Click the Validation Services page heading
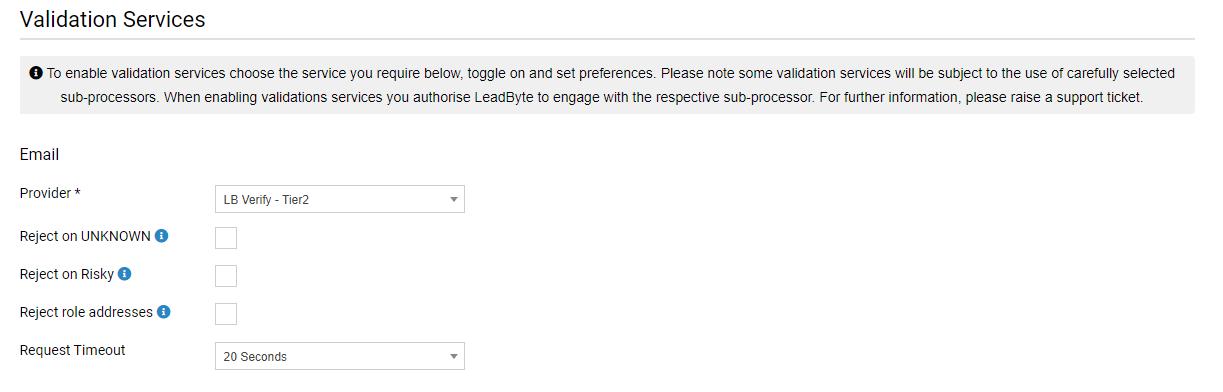Viewport: 1223px width, 392px height. click(x=113, y=19)
